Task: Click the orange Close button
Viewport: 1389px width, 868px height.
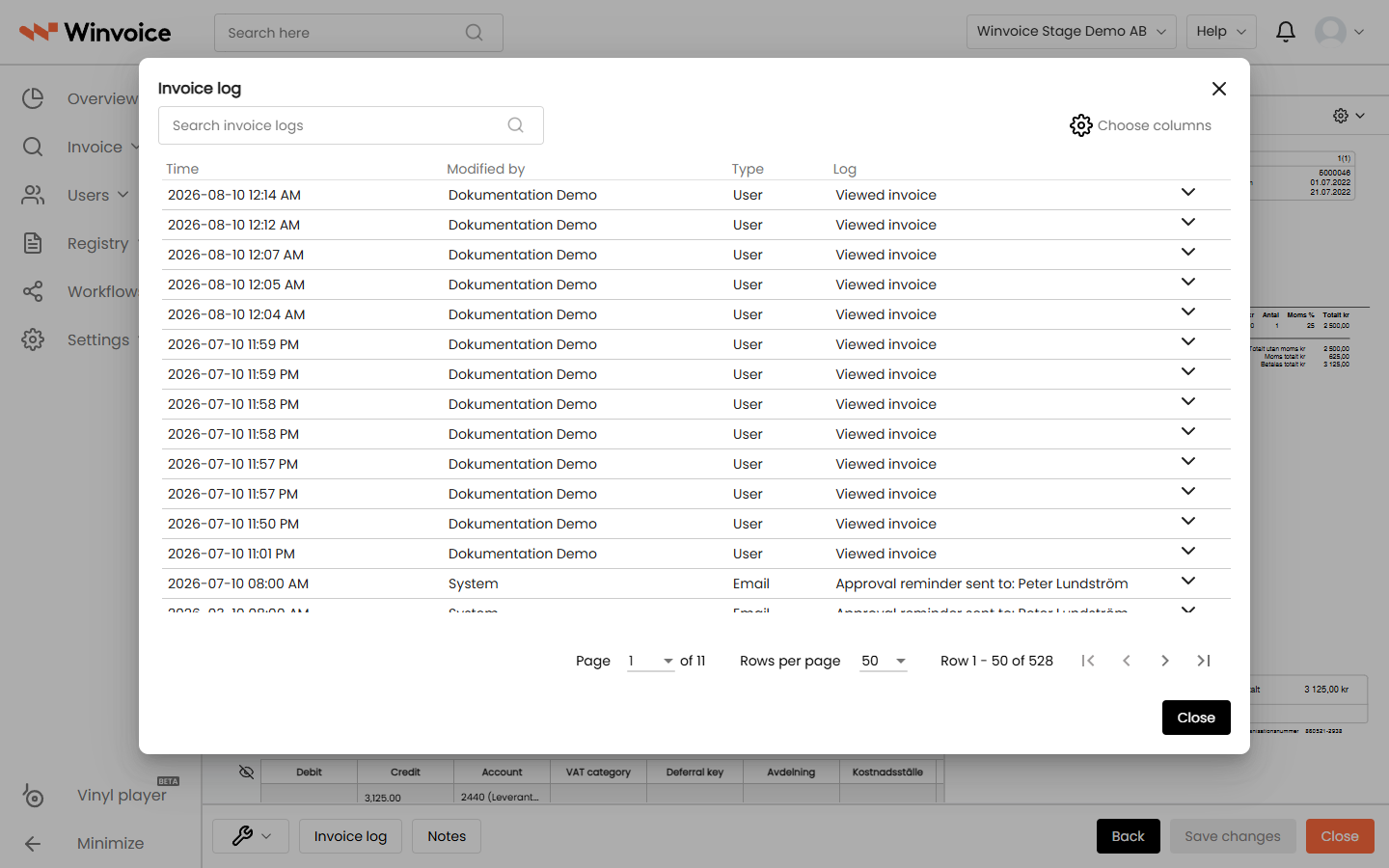Action: (1340, 836)
